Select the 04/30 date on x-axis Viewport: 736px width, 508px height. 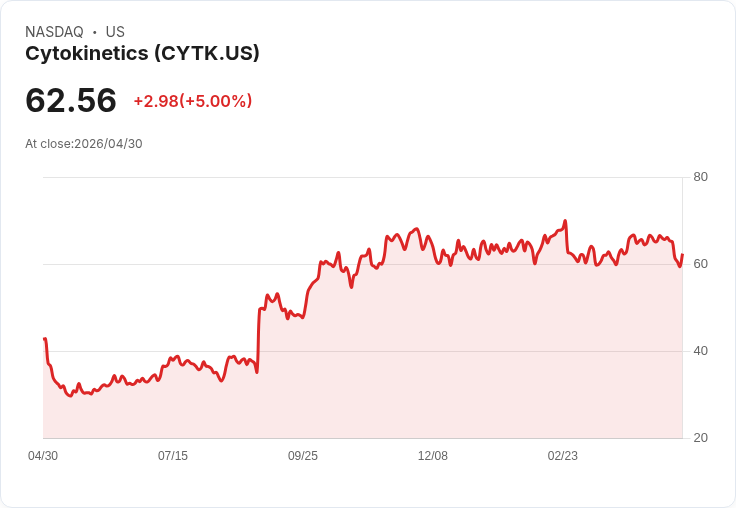coord(43,456)
